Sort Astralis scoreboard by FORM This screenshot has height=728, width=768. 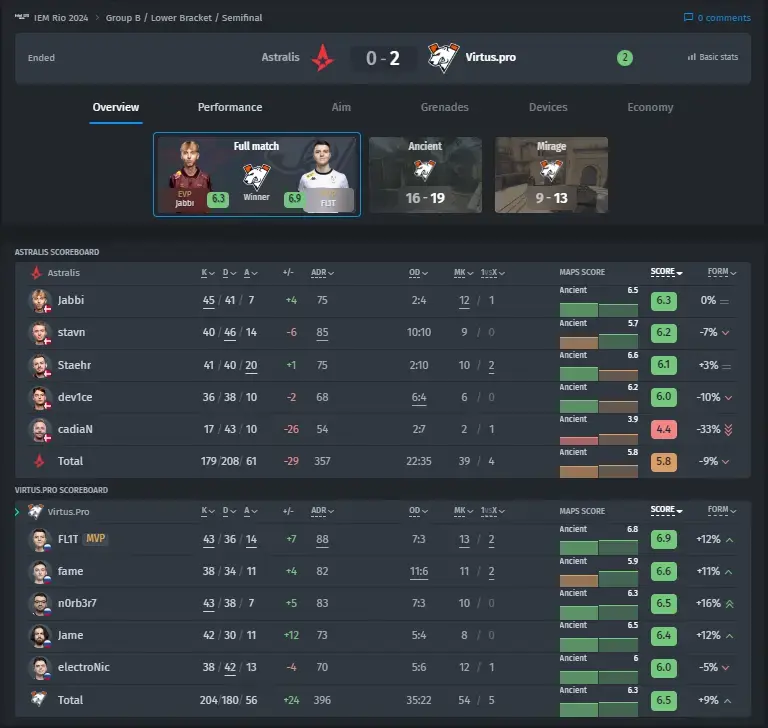721,272
